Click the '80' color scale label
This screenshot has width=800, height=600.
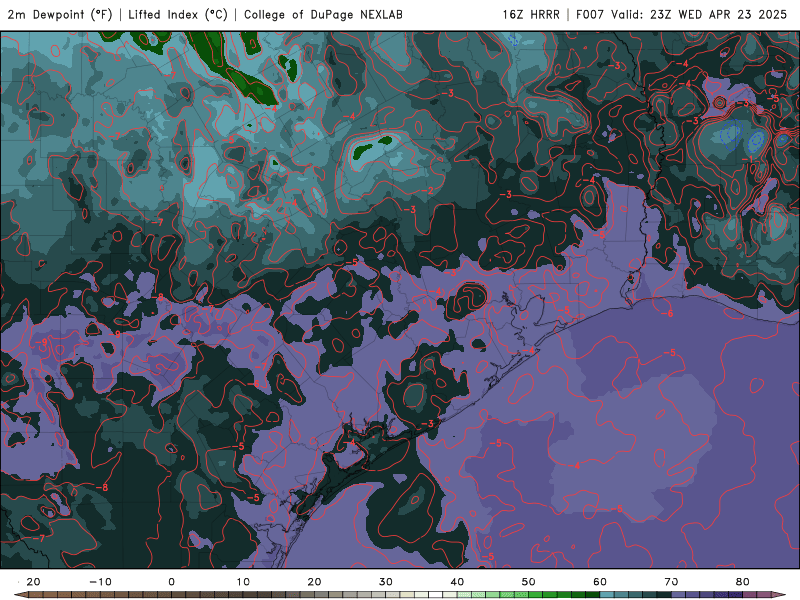pyautogui.click(x=743, y=582)
